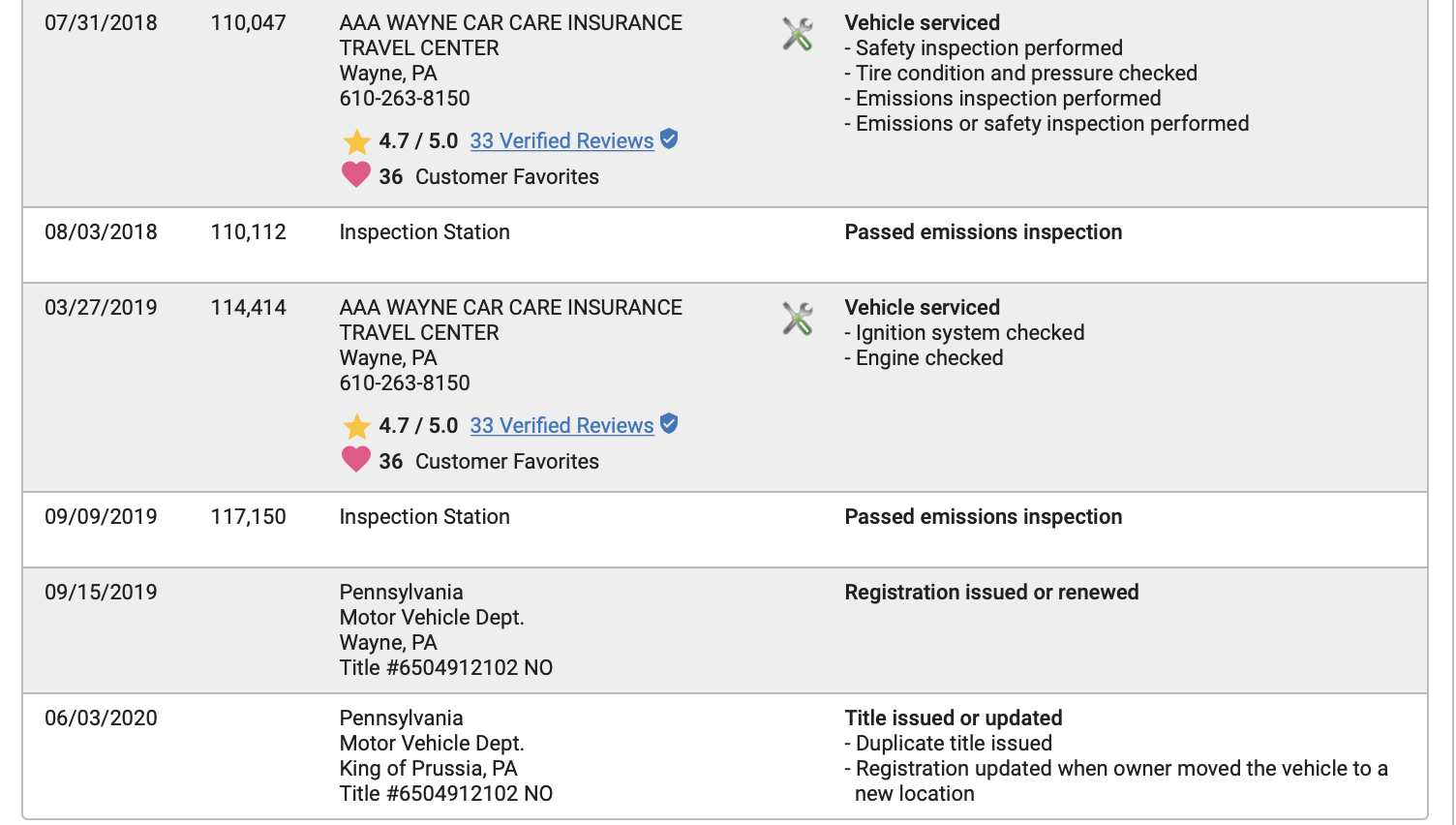Image resolution: width=1456 pixels, height=825 pixels.
Task: Click 36 Customer Favorites in 03/27/2019 entry
Action: pyautogui.click(x=488, y=462)
